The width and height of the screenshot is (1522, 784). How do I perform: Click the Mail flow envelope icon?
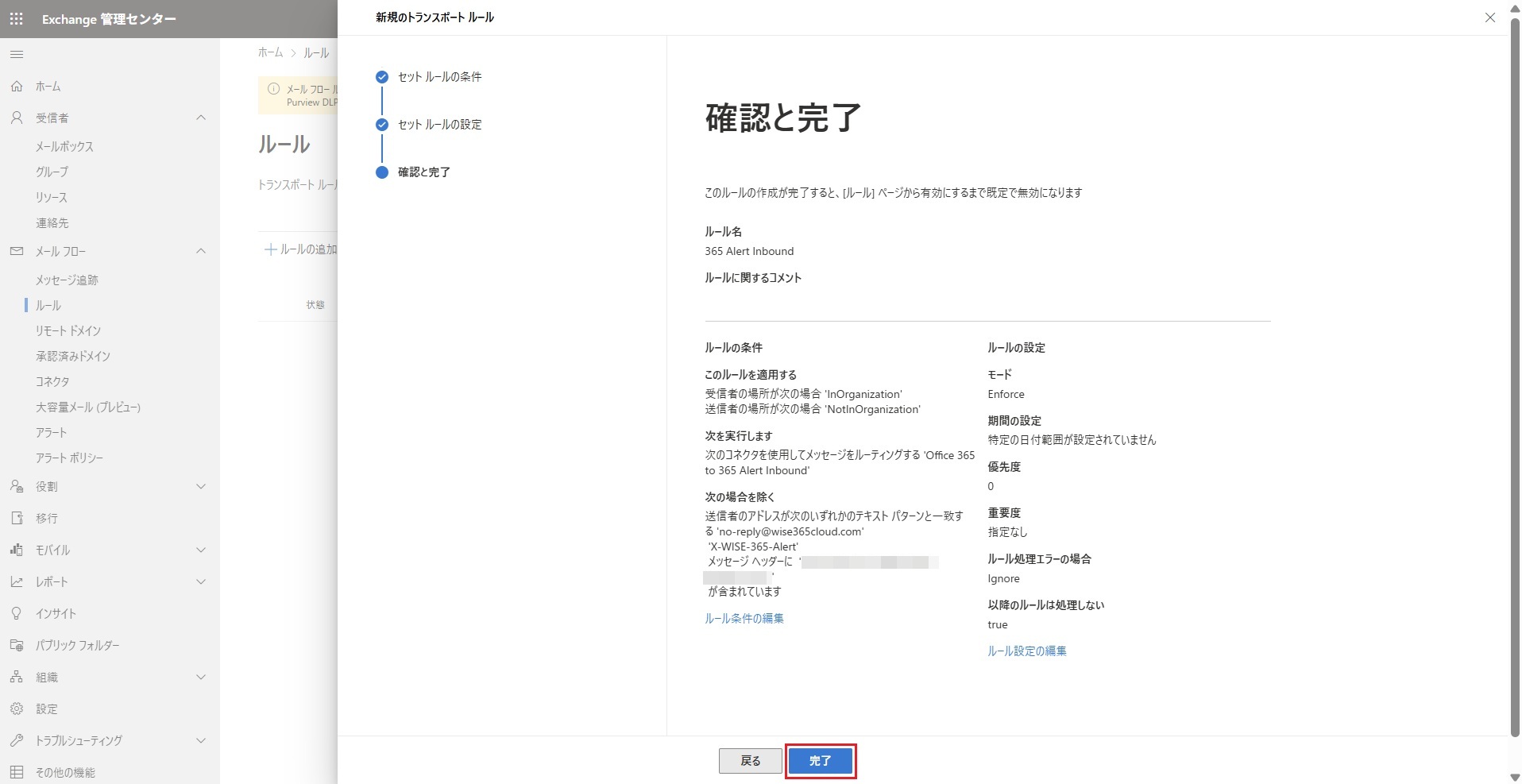click(17, 251)
